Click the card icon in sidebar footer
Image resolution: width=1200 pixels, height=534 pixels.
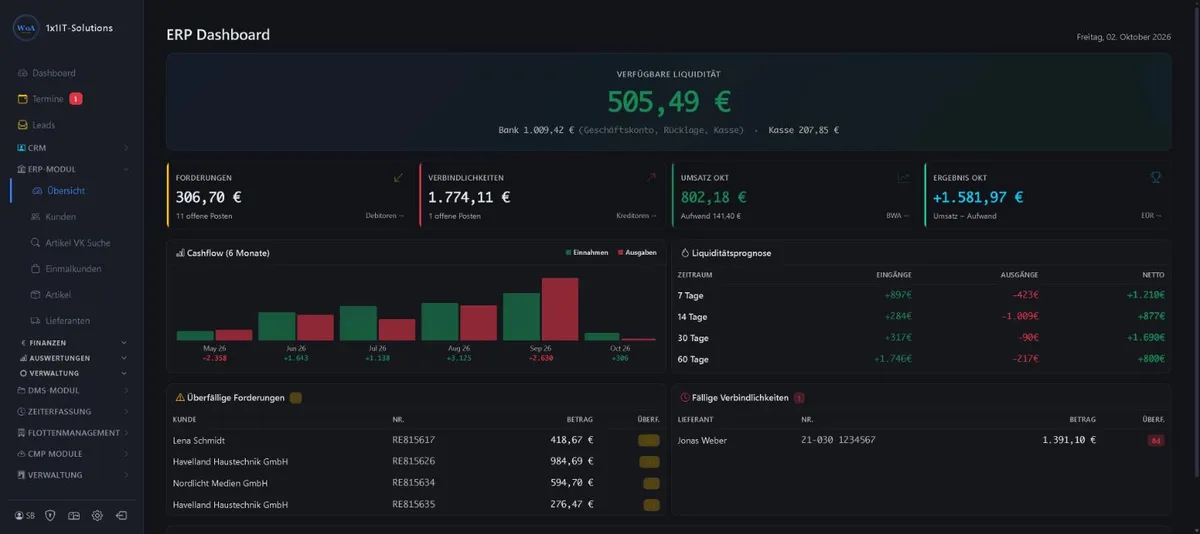tap(73, 515)
